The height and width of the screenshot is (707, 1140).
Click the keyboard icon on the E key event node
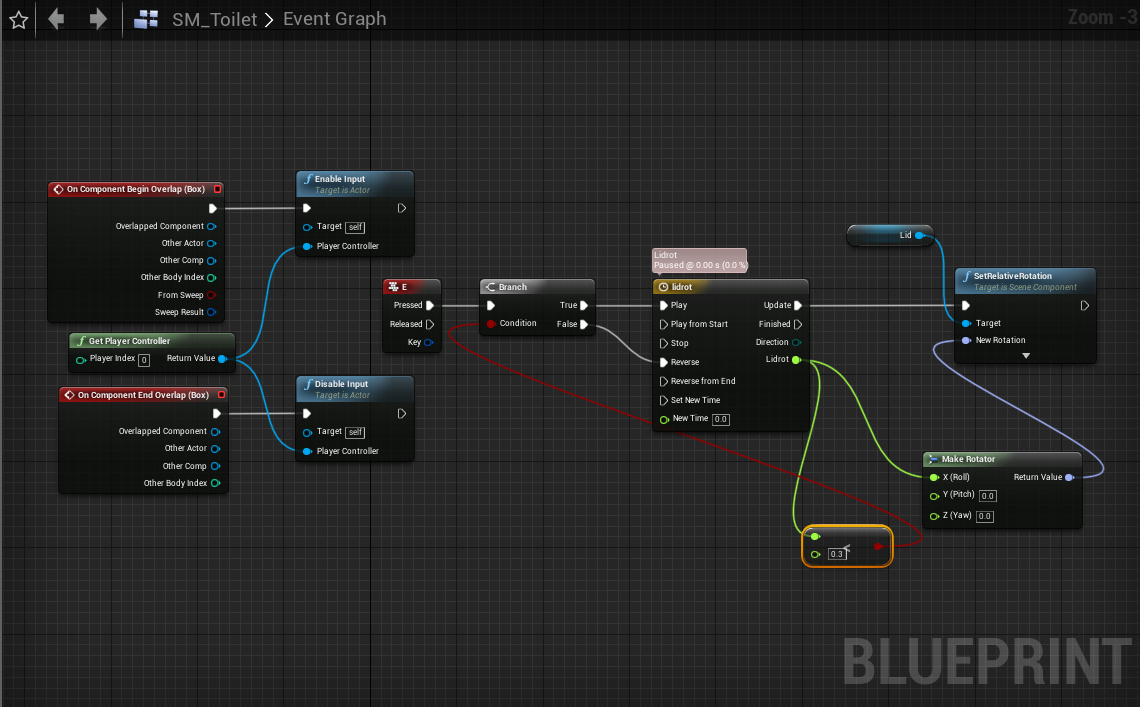click(390, 286)
